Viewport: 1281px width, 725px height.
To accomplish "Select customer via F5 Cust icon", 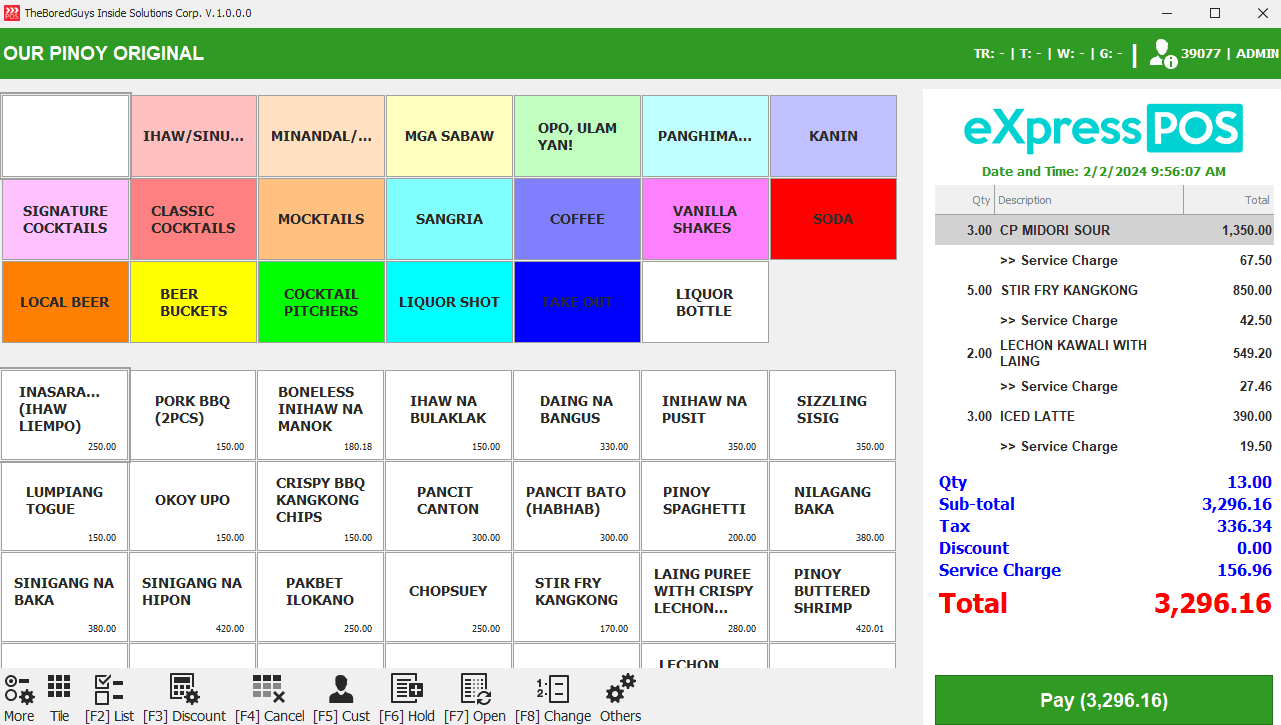I will (x=341, y=690).
